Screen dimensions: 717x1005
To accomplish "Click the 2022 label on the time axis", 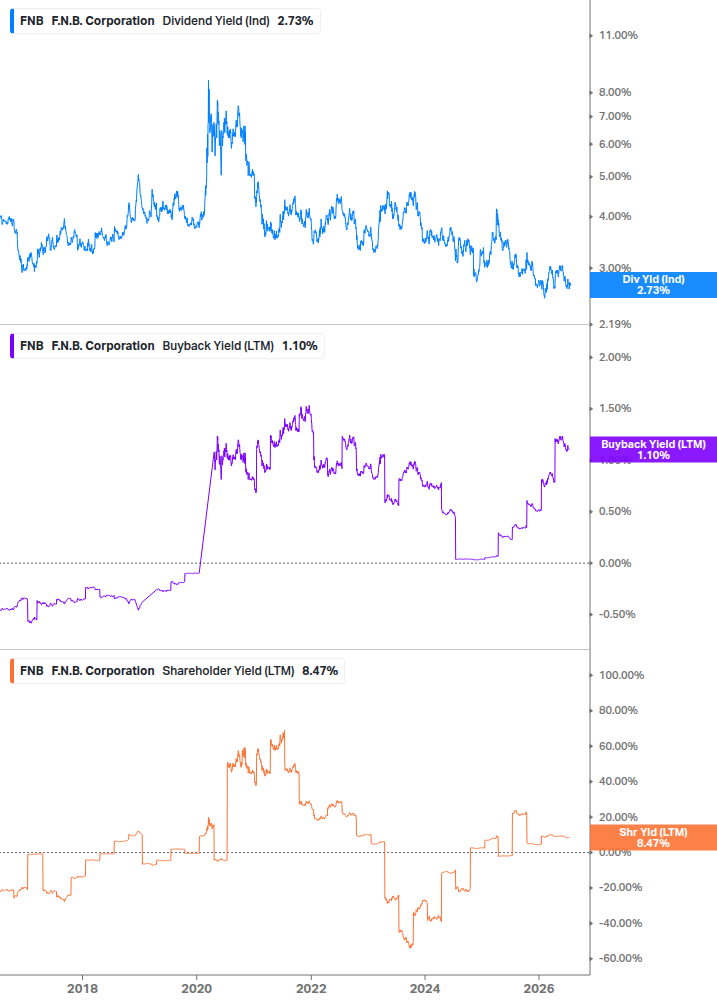I will tap(311, 989).
